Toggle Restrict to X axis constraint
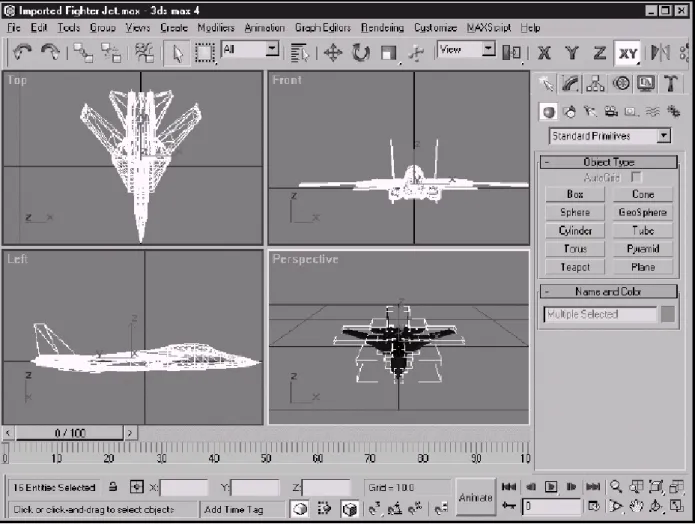Viewport: 695px width, 524px height. click(544, 53)
